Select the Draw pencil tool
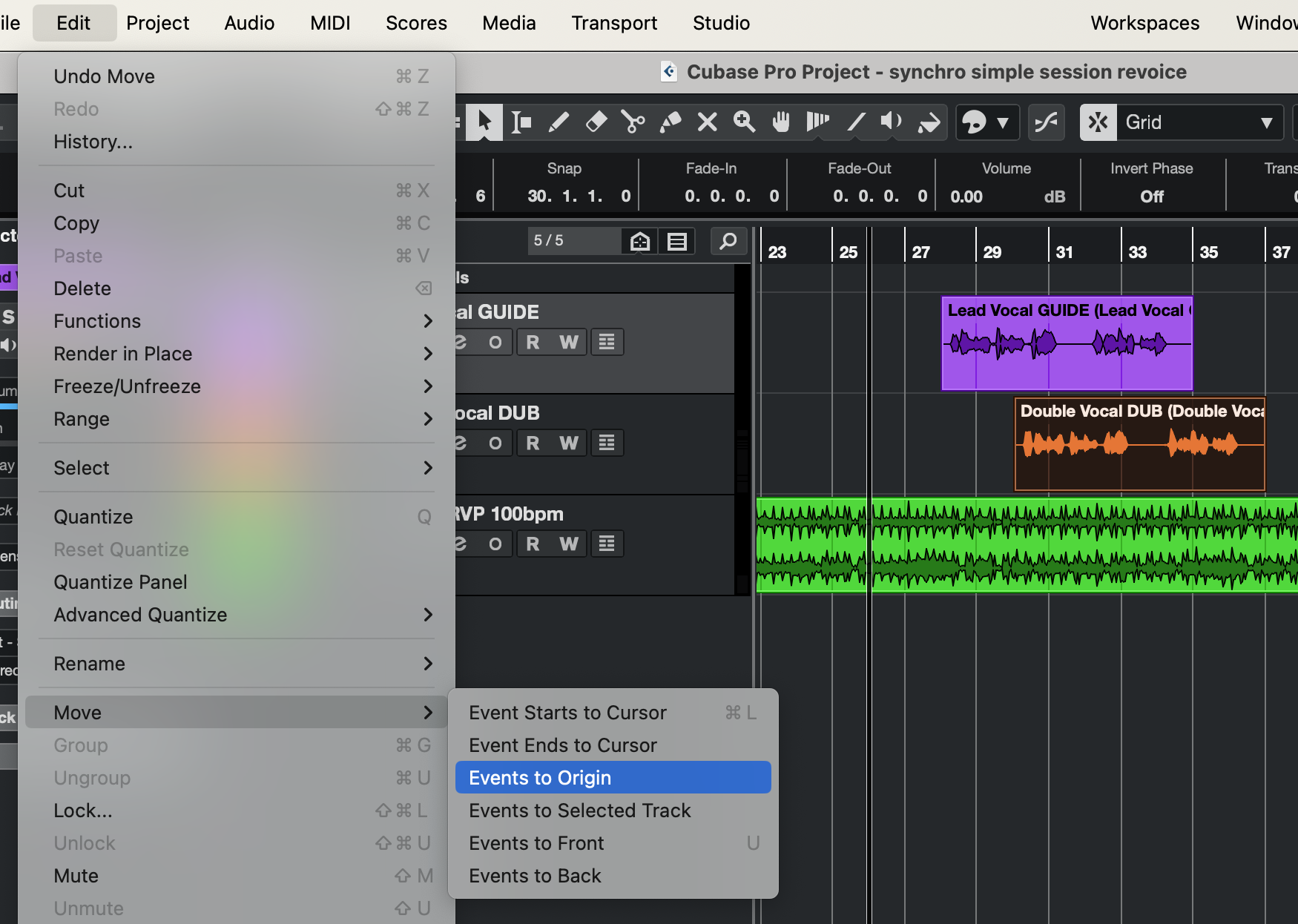1298x924 pixels. point(559,122)
